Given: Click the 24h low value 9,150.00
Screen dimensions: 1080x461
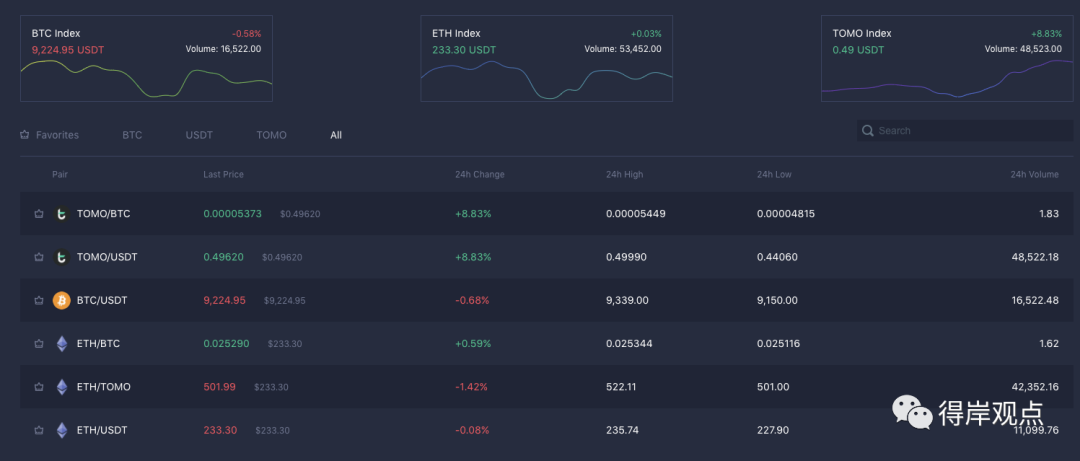Looking at the screenshot, I should (777, 300).
